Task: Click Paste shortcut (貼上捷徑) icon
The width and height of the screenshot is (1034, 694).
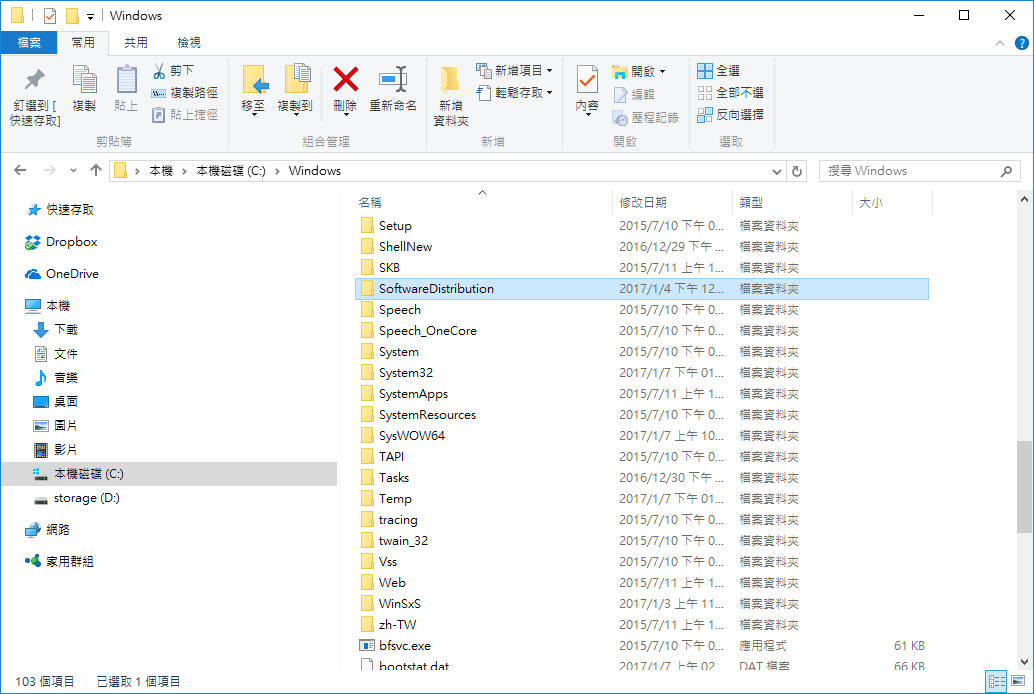Action: [x=158, y=115]
